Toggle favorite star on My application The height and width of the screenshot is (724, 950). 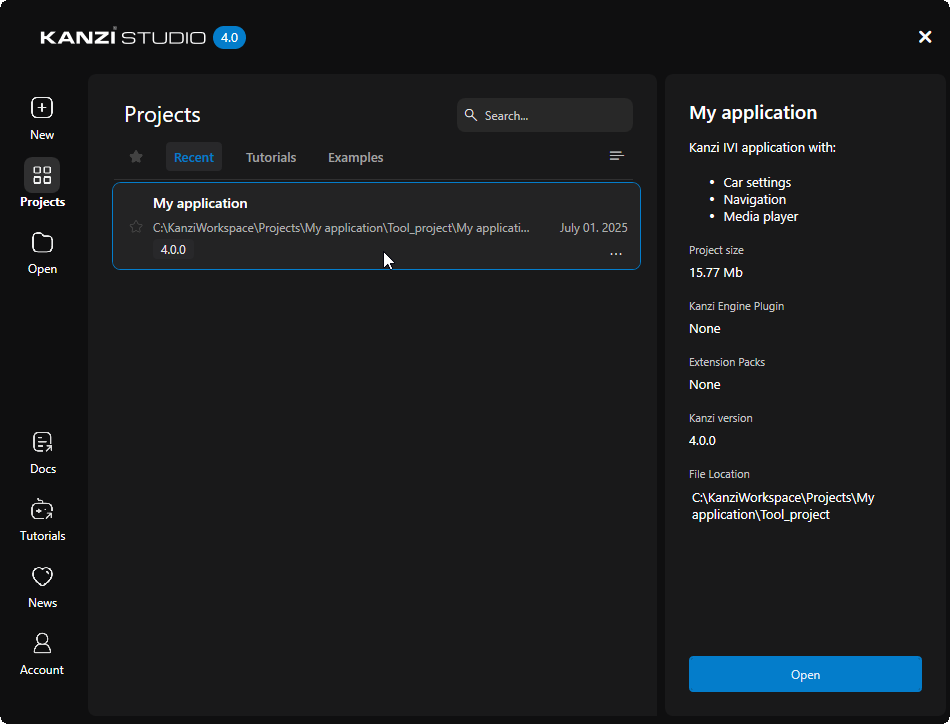[136, 227]
